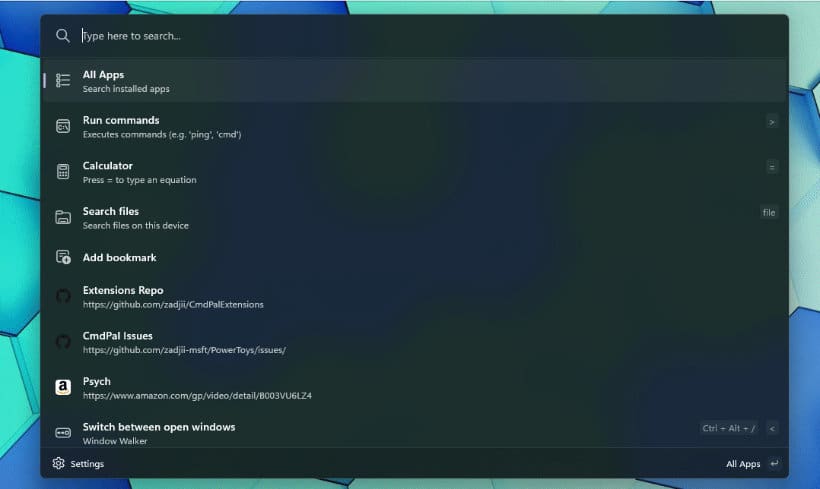
Task: Click the 'file' alias tag
Action: pyautogui.click(x=769, y=212)
